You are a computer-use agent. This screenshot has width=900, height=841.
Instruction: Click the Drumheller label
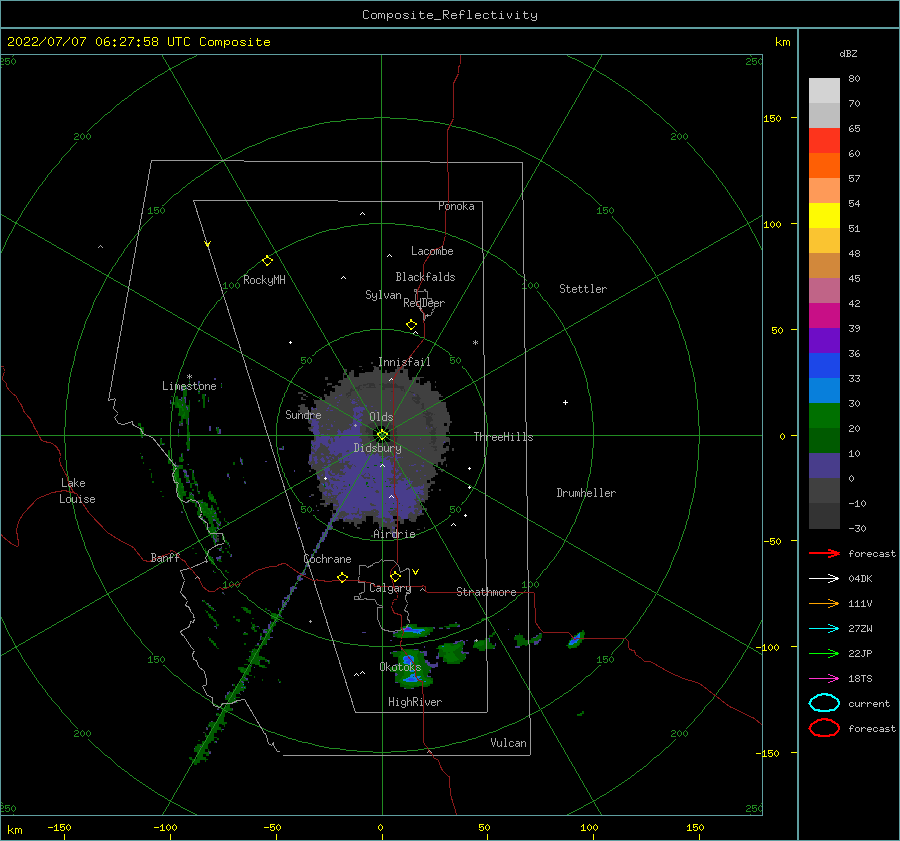click(586, 493)
